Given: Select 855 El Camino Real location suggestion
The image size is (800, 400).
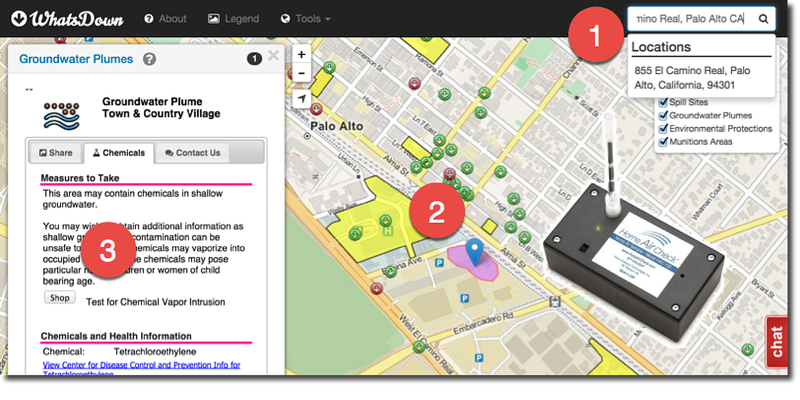Looking at the screenshot, I should [698, 77].
